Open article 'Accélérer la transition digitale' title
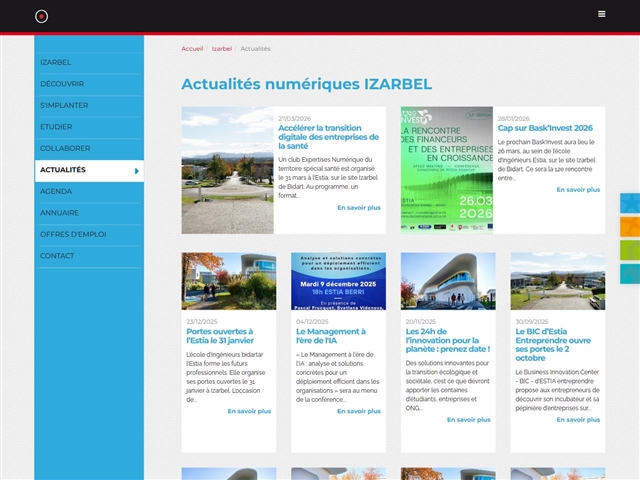 point(329,137)
